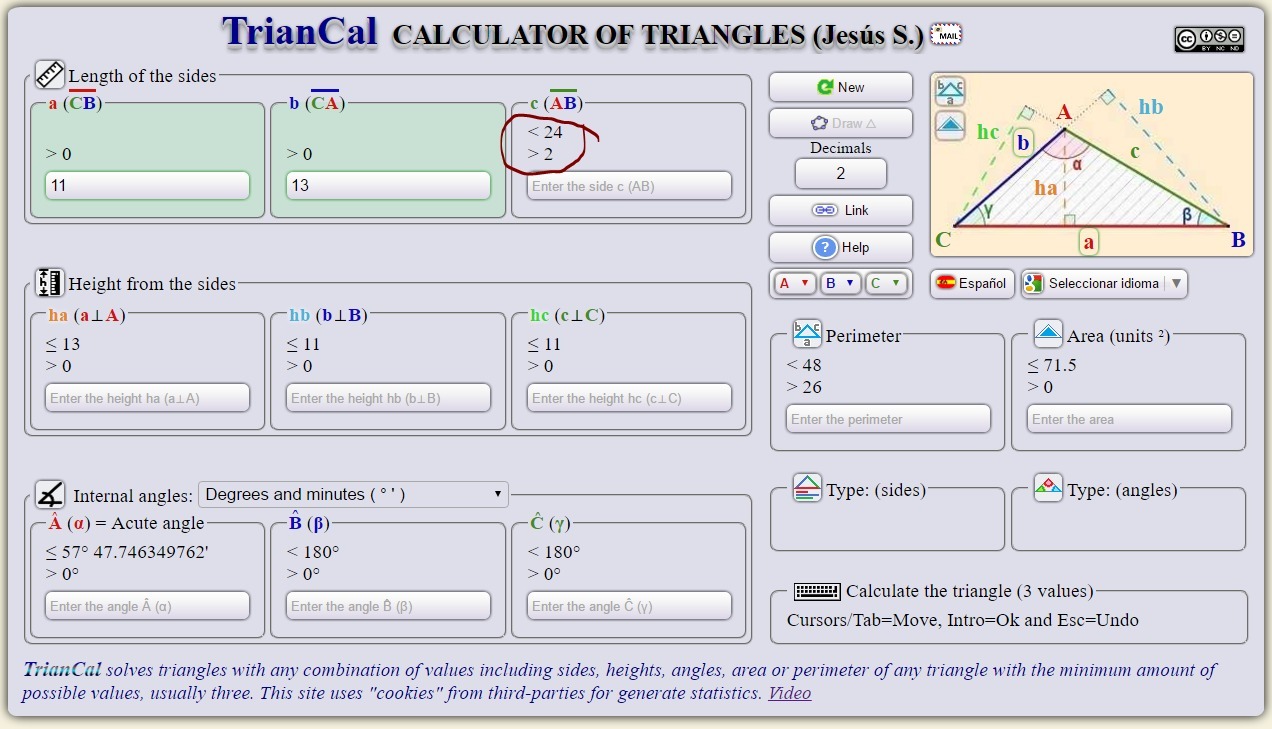Viewport: 1272px width, 729px height.
Task: Select the perimeter icon in the diagram corner
Action: [x=950, y=92]
